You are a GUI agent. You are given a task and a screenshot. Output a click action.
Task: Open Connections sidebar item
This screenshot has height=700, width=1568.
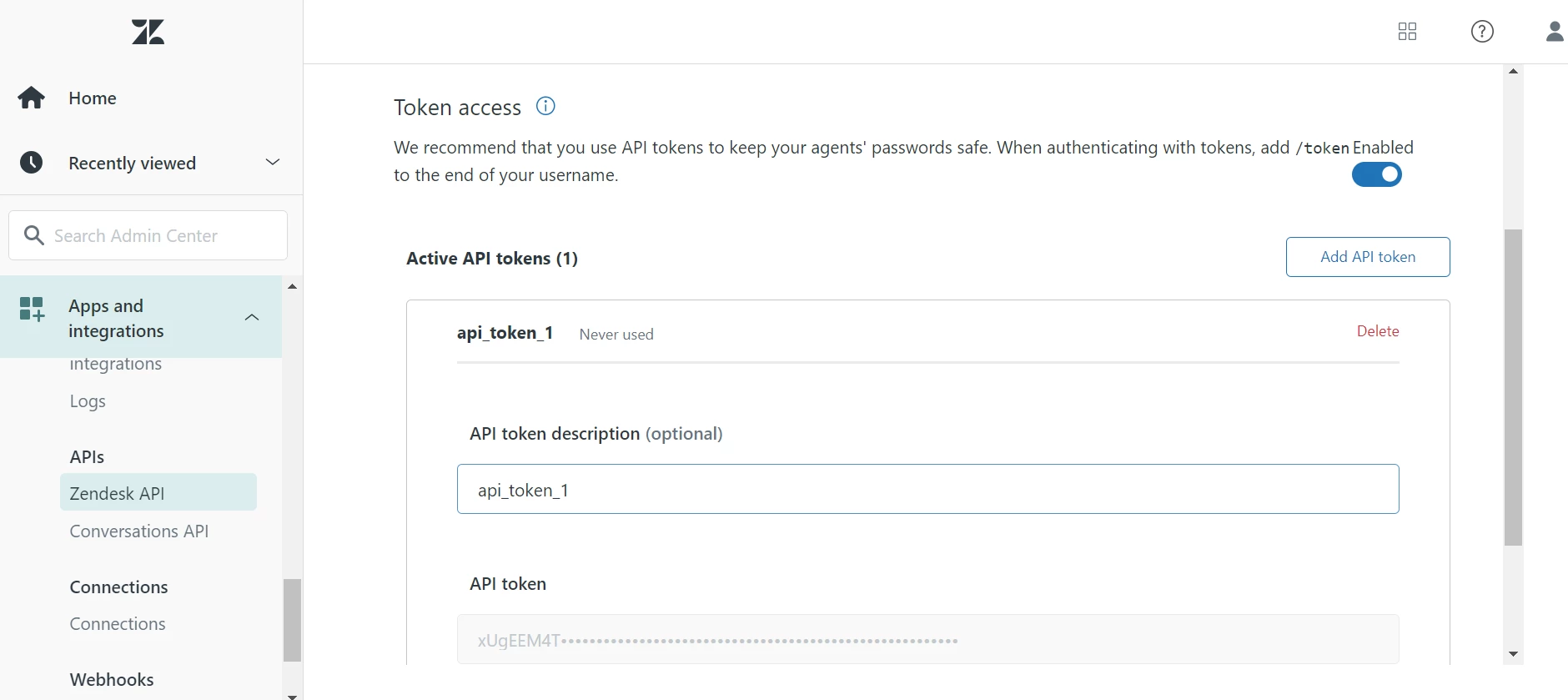pos(118,624)
